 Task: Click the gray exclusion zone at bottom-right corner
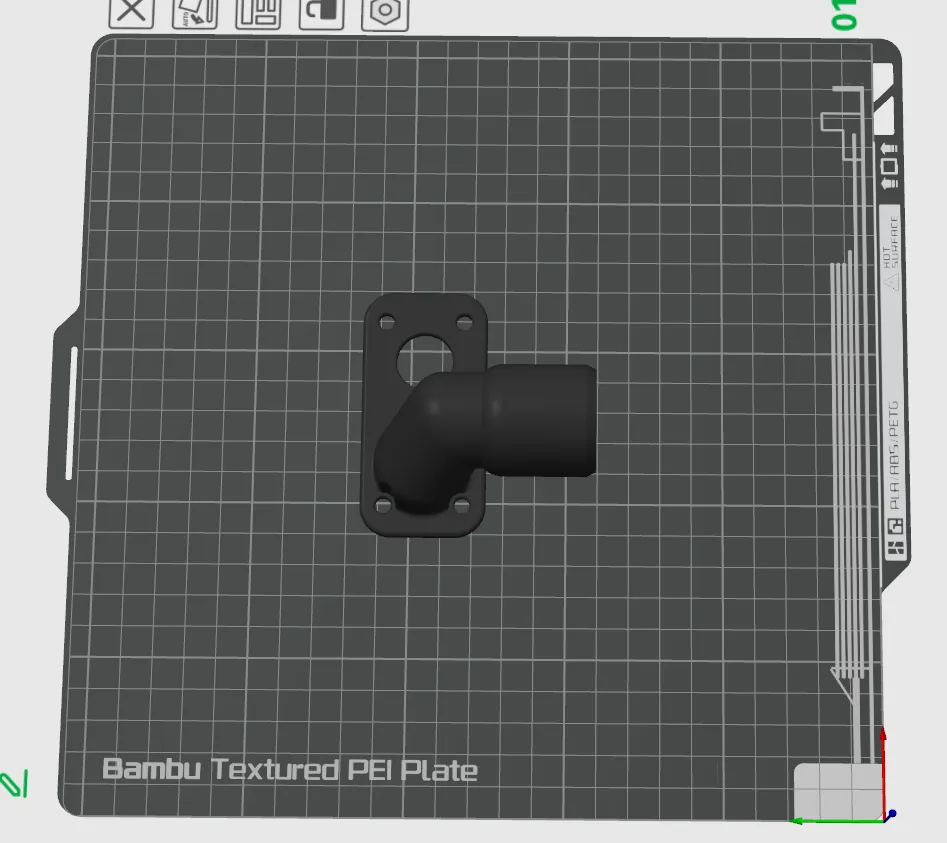pos(838,790)
